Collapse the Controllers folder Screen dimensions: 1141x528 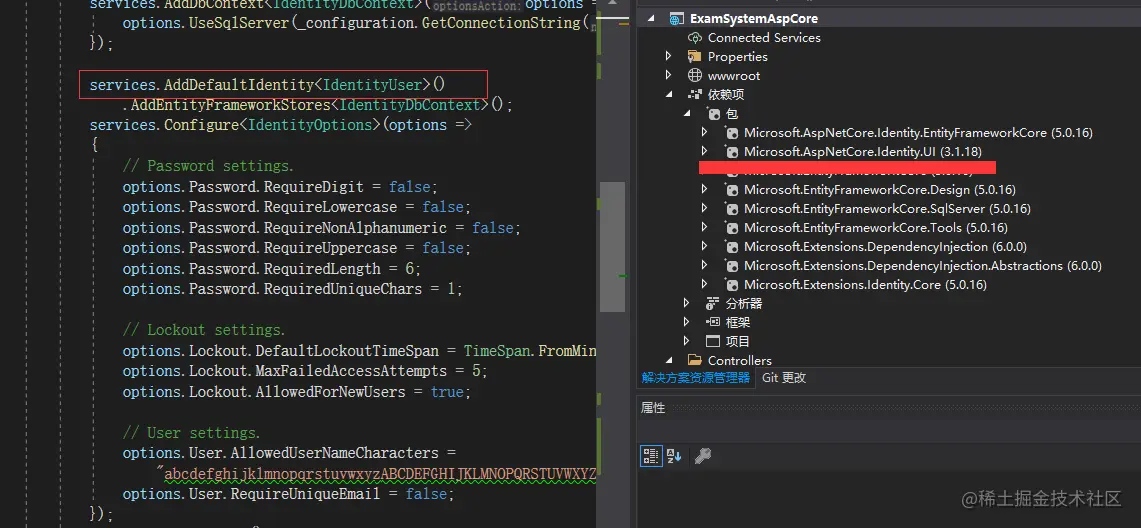[669, 360]
